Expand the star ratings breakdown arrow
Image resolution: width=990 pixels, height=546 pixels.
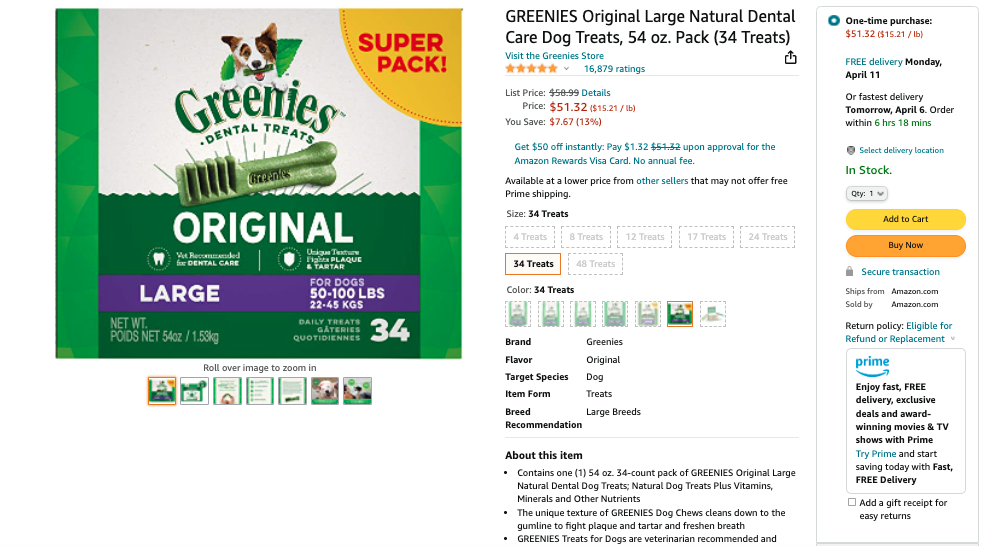tap(567, 69)
